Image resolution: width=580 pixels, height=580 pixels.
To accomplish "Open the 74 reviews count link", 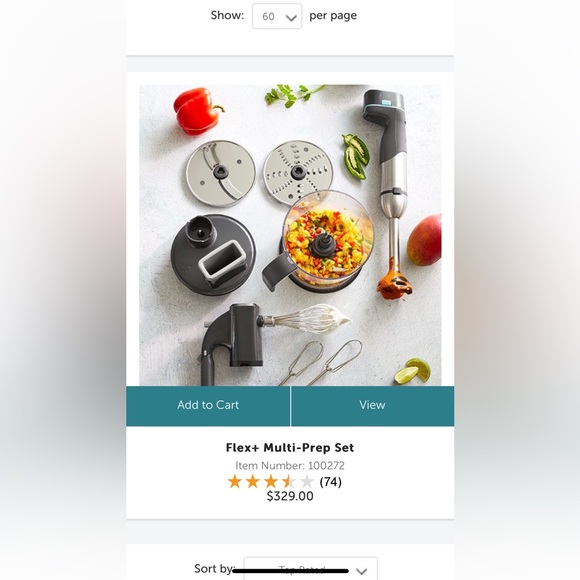I will coord(331,482).
